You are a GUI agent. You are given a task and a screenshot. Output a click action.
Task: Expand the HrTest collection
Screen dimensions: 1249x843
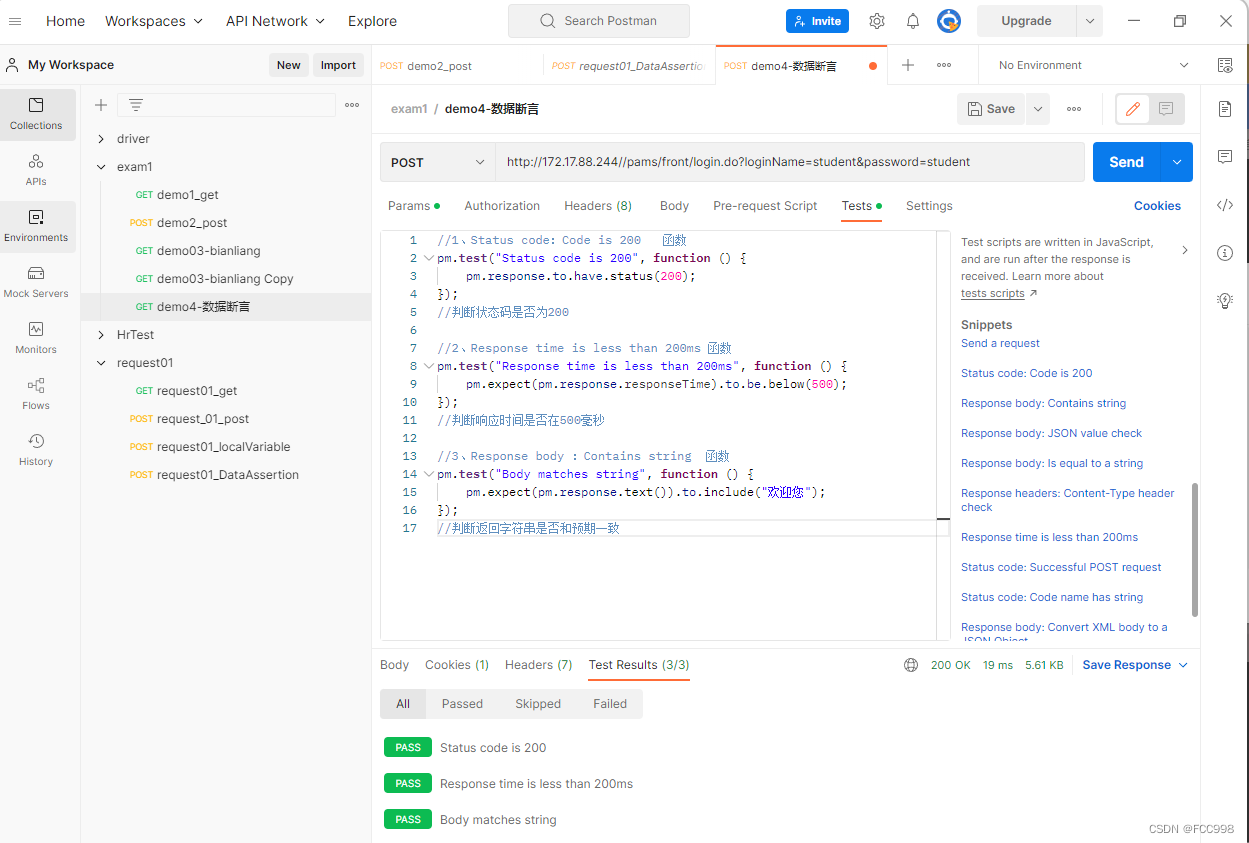[101, 335]
